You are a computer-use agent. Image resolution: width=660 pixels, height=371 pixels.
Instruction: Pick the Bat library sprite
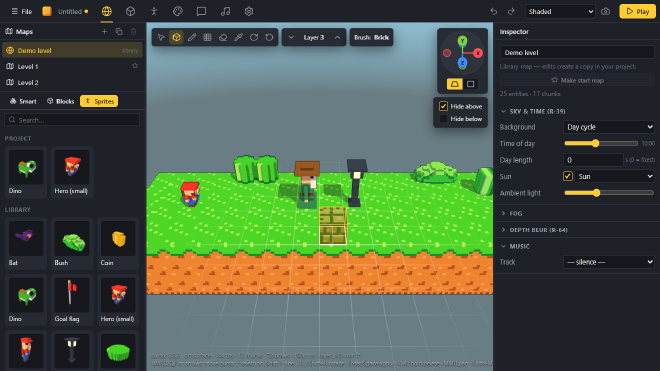[26, 244]
